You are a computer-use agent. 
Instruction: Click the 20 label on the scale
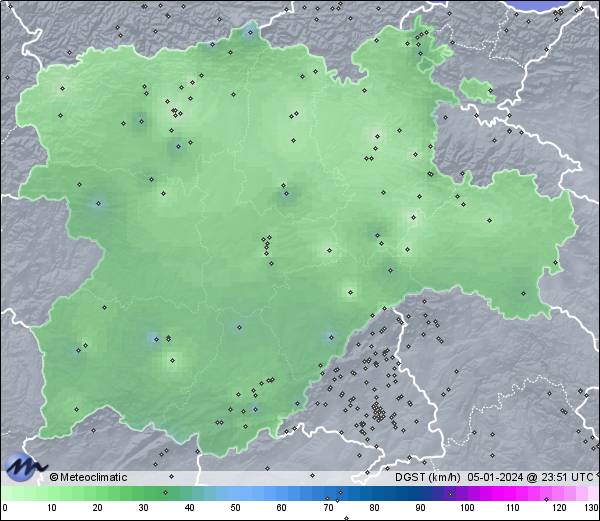(98, 508)
